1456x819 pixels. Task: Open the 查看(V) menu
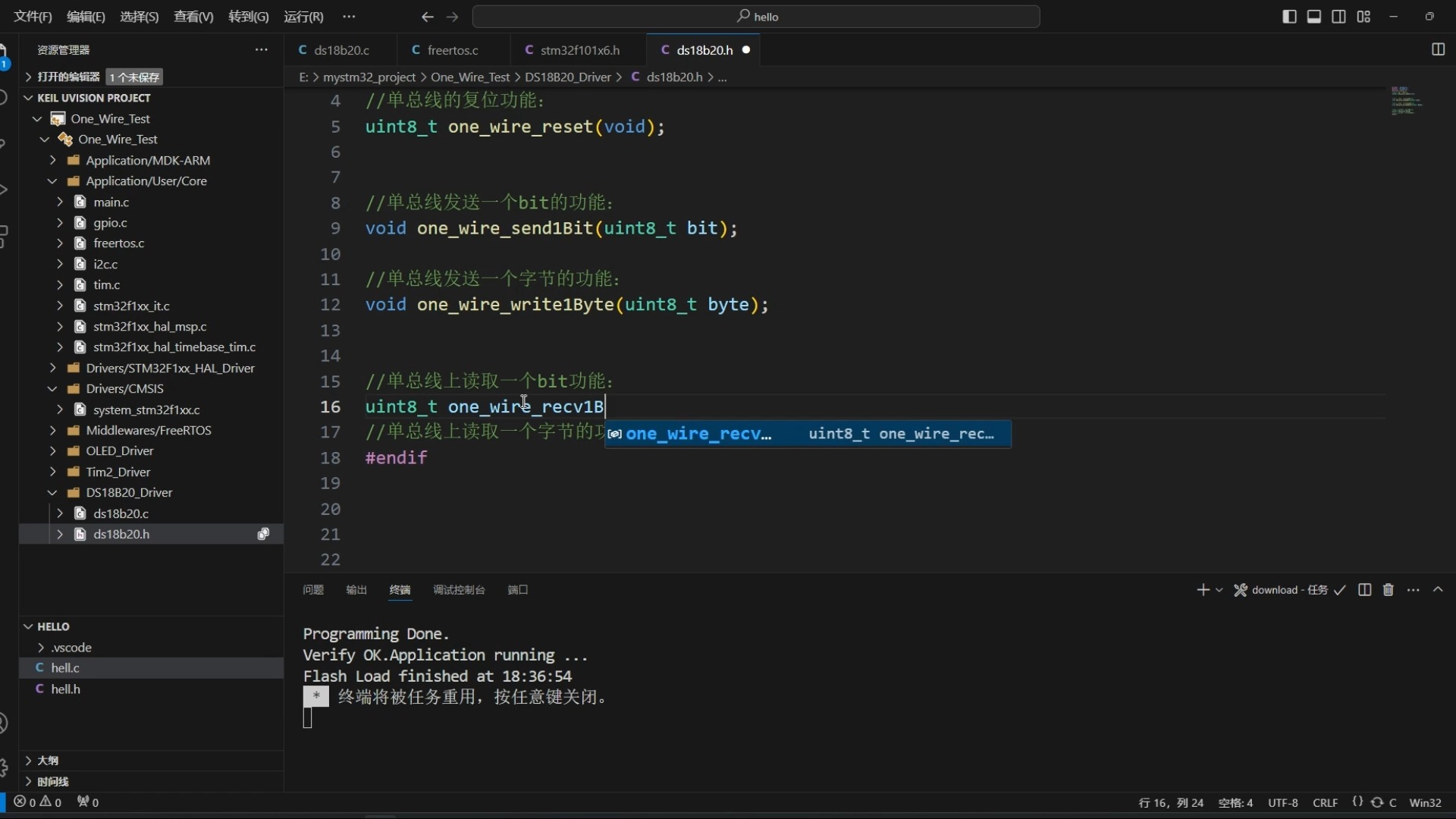[x=193, y=17]
